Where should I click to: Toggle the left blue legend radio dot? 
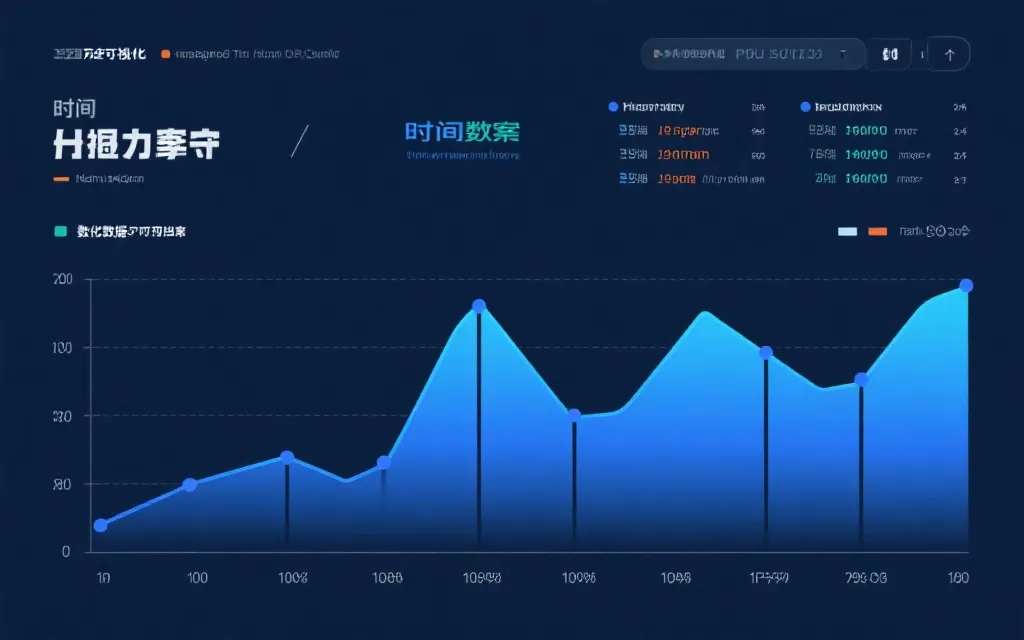click(613, 106)
